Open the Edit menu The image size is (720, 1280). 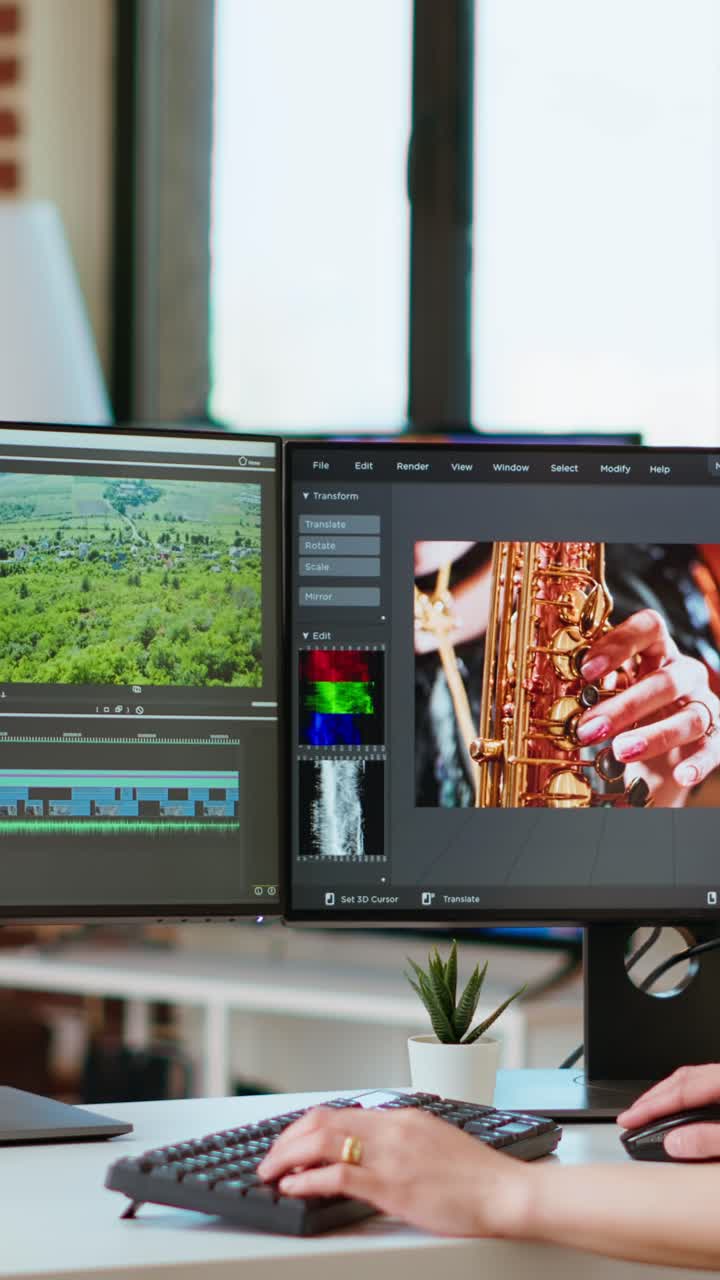363,466
